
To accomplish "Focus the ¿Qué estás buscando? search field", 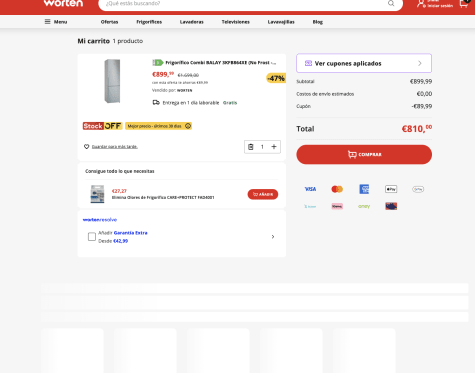I will 245,4.
